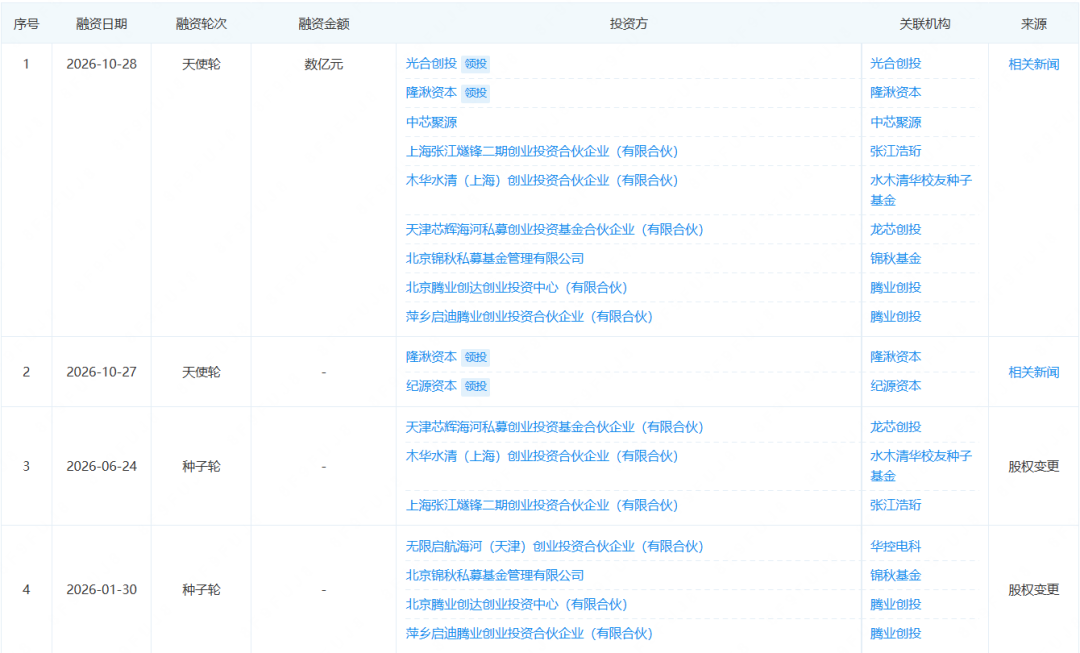
Task: Click 北京腾业创达创业投资中心 in 2026-10-28 row
Action: point(517,287)
